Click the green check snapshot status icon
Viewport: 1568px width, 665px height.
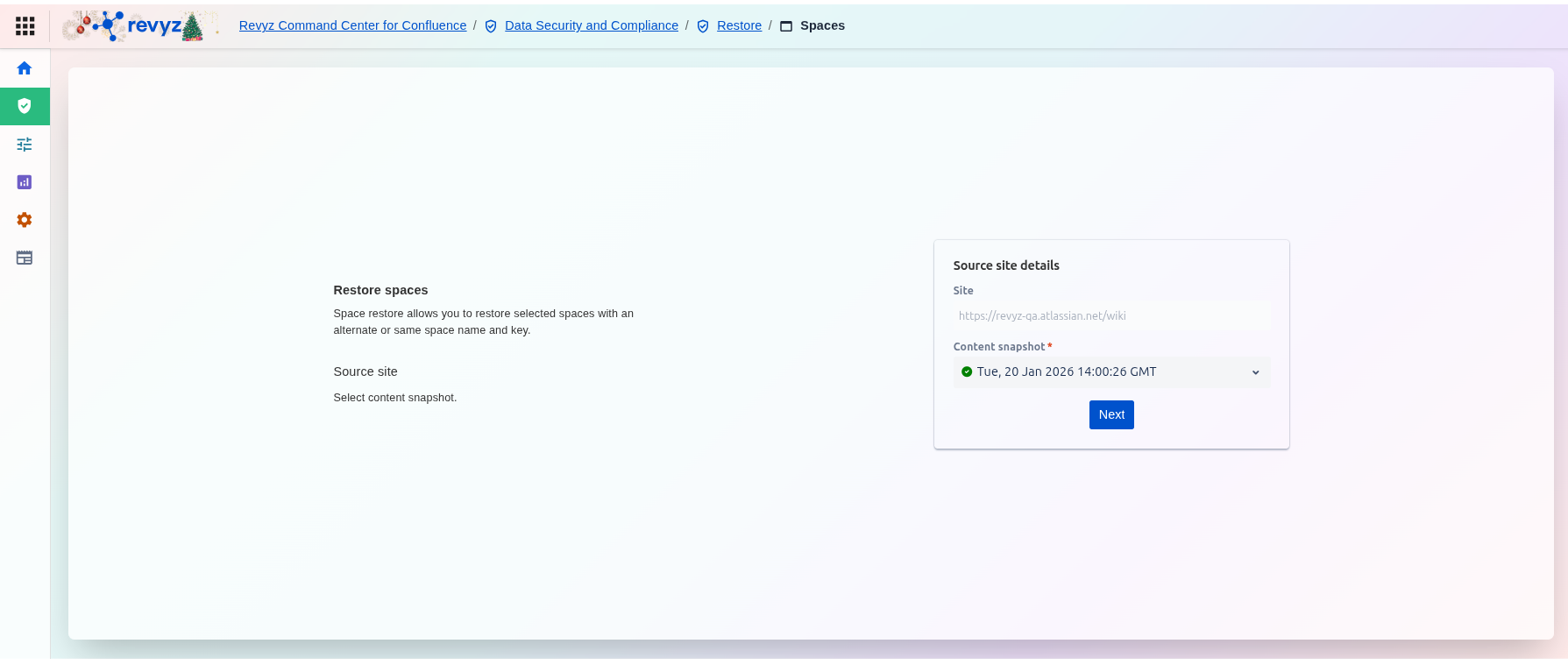coord(967,371)
